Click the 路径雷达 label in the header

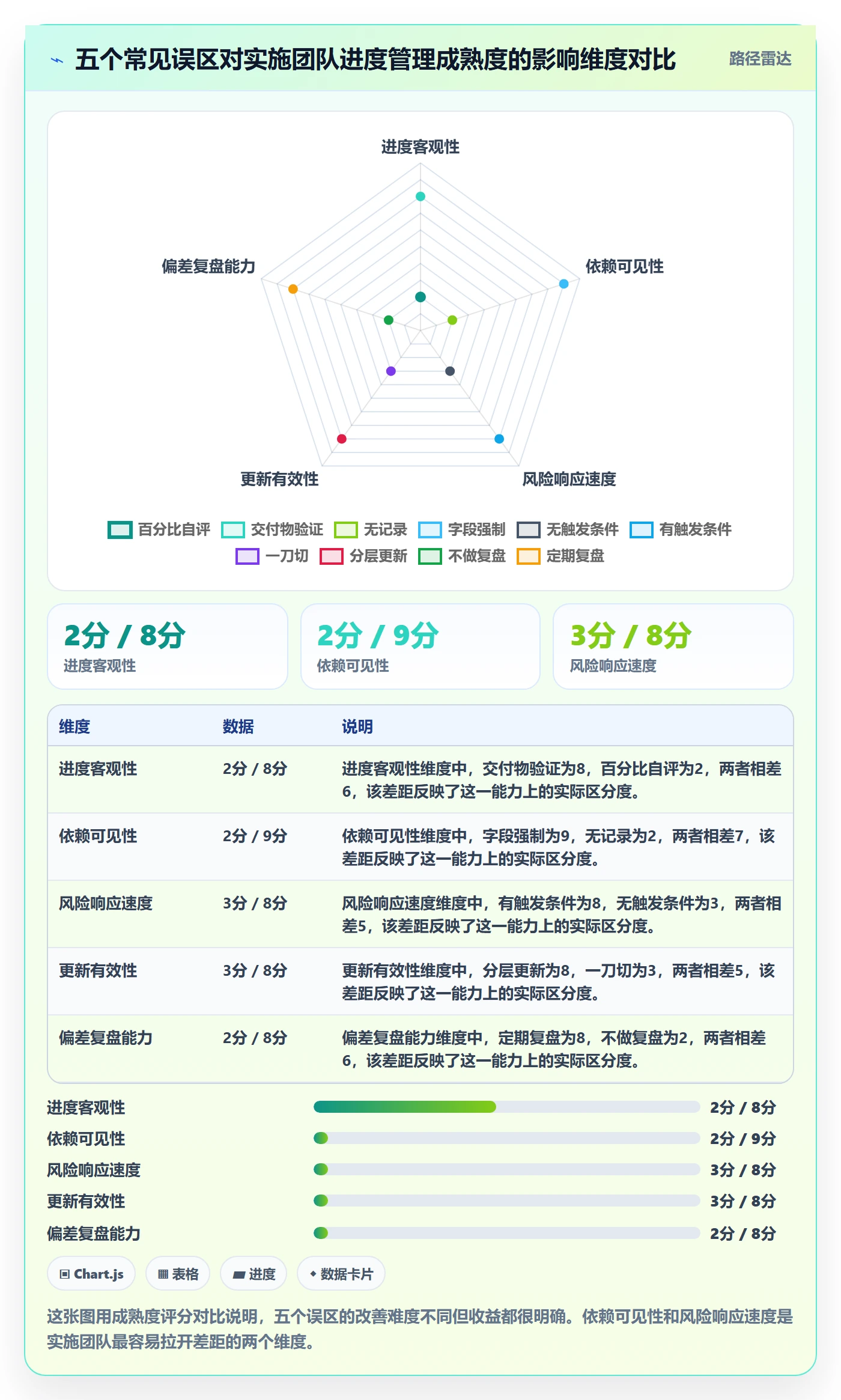760,59
